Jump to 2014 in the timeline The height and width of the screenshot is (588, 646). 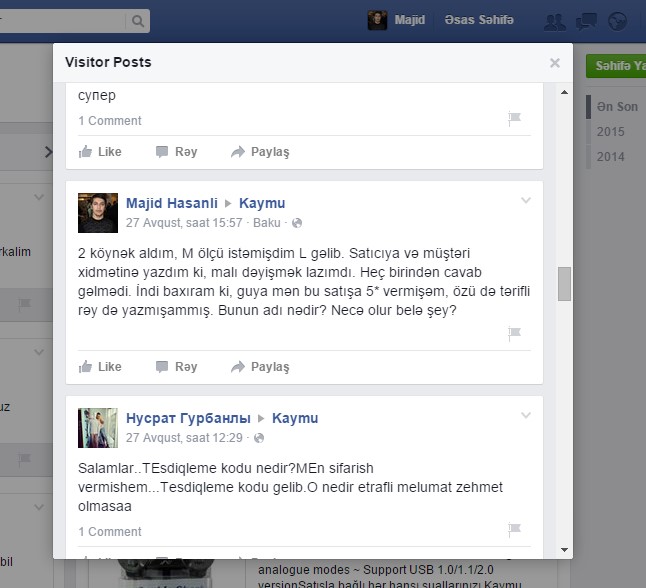tap(611, 157)
